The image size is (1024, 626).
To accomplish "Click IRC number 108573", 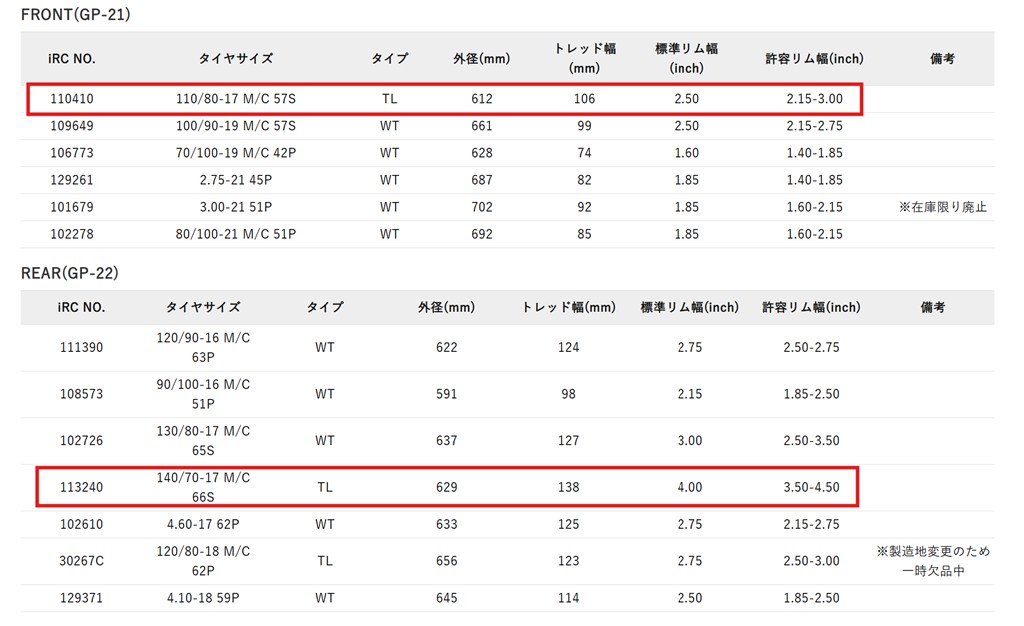I will point(82,394).
